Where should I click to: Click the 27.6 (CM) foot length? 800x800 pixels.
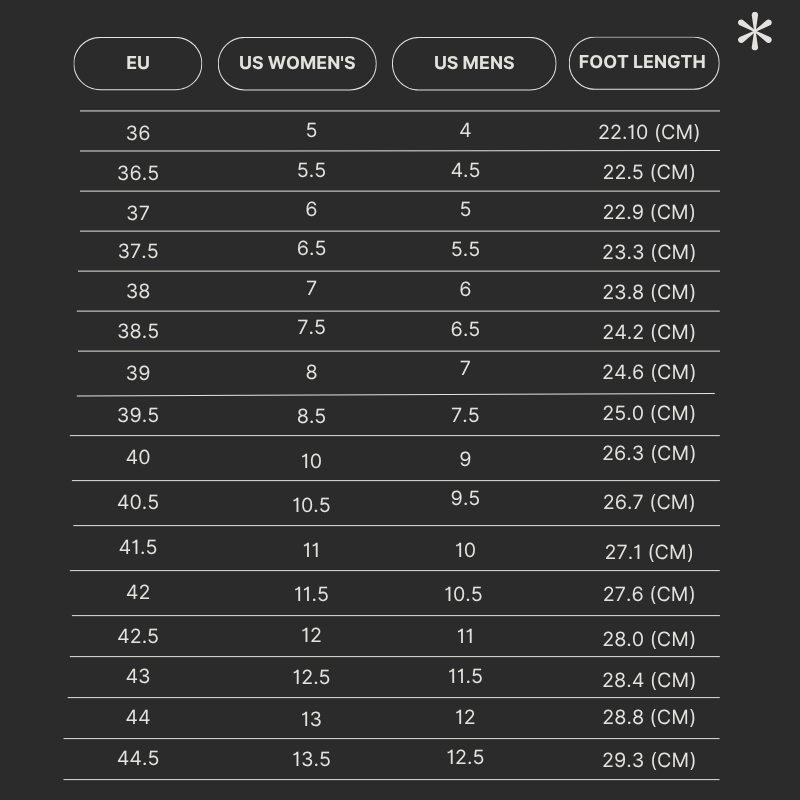click(649, 594)
